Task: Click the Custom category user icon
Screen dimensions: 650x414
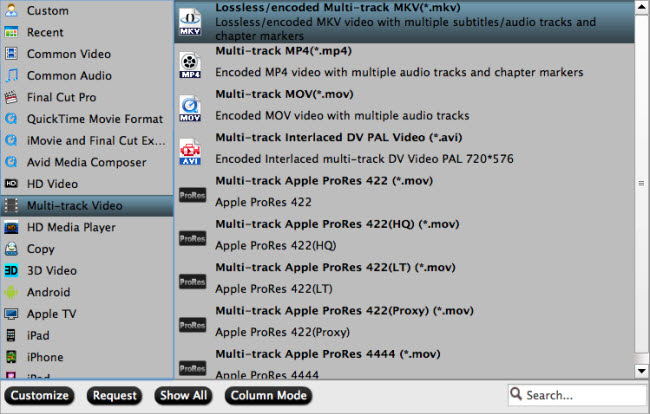Action: coord(11,10)
